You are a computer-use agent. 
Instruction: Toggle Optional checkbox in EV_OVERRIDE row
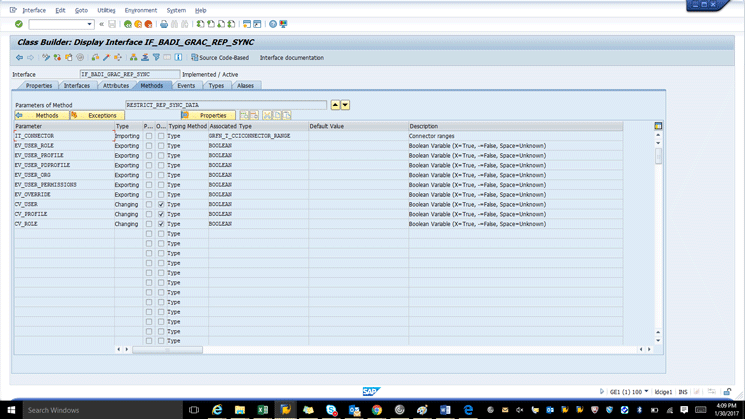161,195
